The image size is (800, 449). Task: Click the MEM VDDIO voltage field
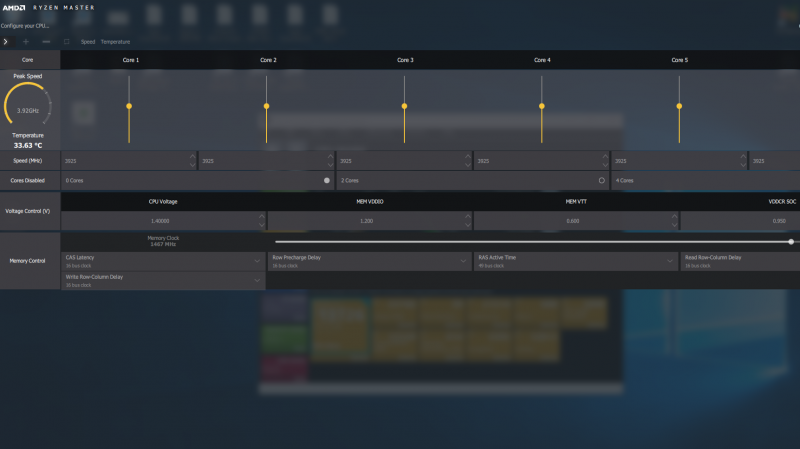365,220
